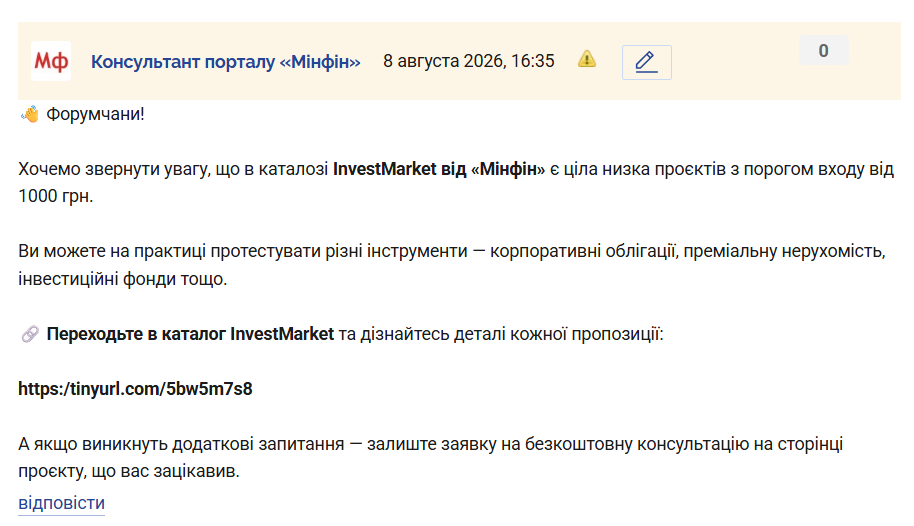
Task: Click the greeting word Форумчани!
Action: [96, 114]
